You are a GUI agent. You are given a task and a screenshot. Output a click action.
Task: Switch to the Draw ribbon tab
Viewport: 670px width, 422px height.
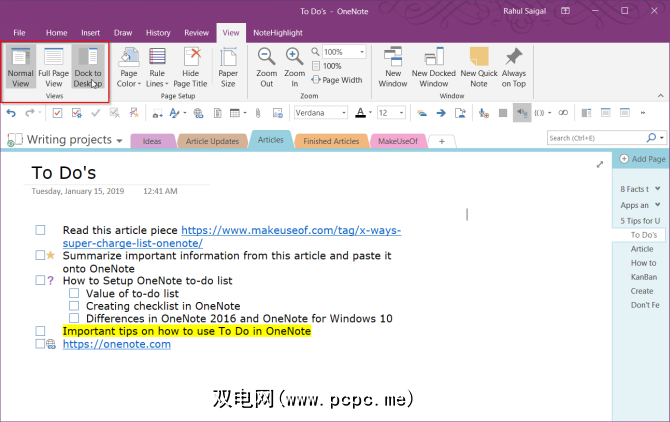click(x=123, y=32)
